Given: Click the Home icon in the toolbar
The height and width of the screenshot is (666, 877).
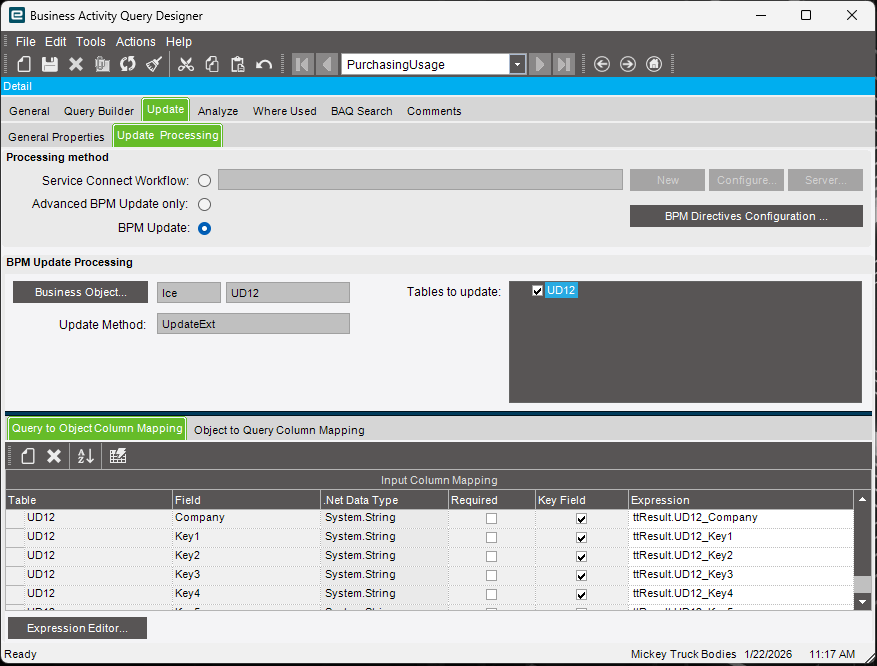Looking at the screenshot, I should 654,64.
